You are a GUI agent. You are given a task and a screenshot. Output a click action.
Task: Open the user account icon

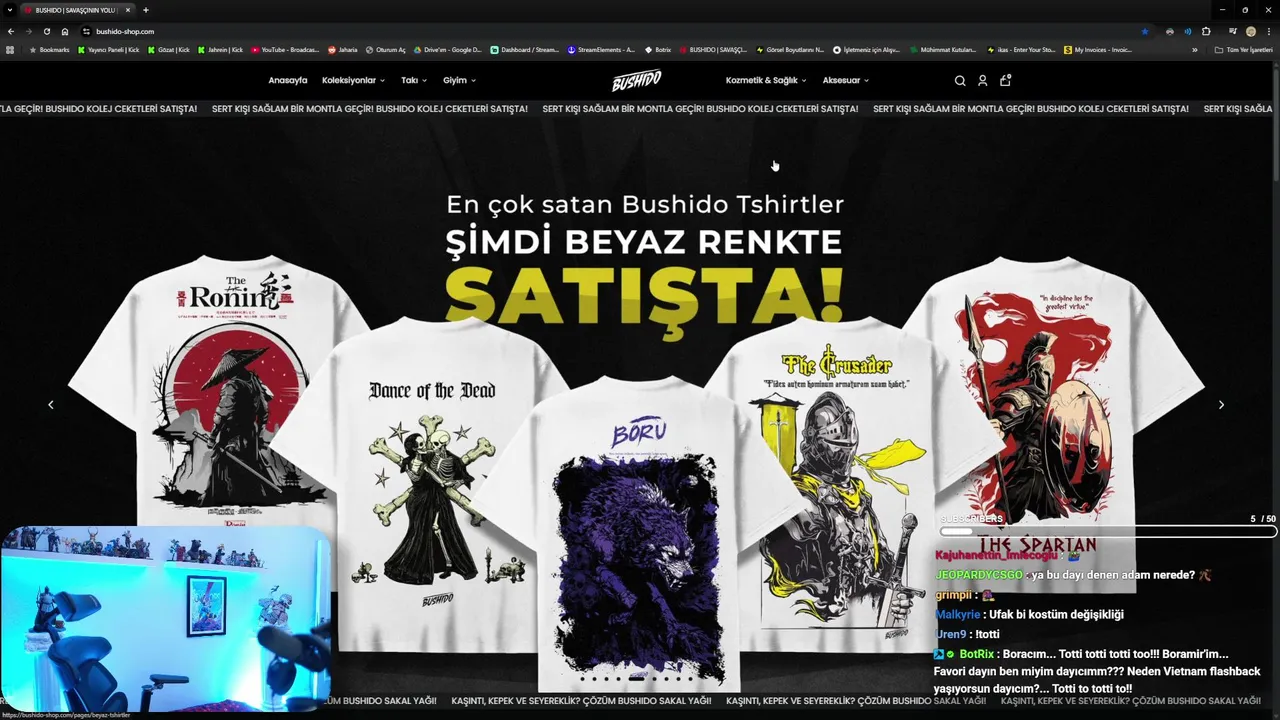(x=982, y=81)
